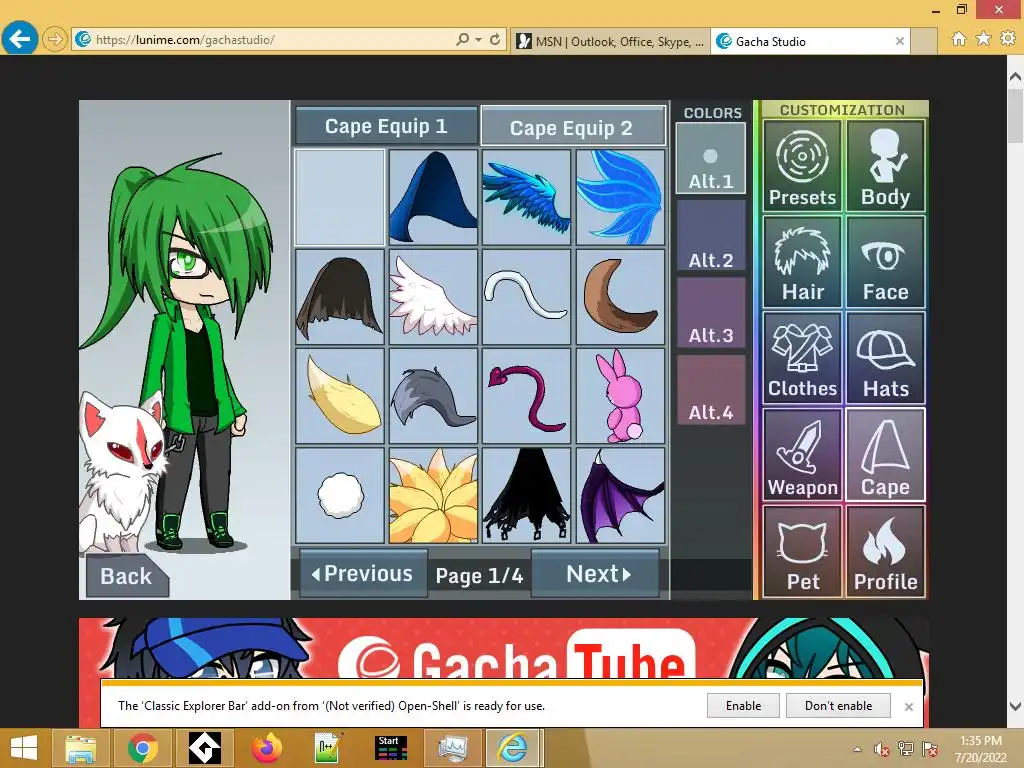Viewport: 1024px width, 768px height.
Task: Select the Alt.1 color swatch
Action: pos(711,159)
